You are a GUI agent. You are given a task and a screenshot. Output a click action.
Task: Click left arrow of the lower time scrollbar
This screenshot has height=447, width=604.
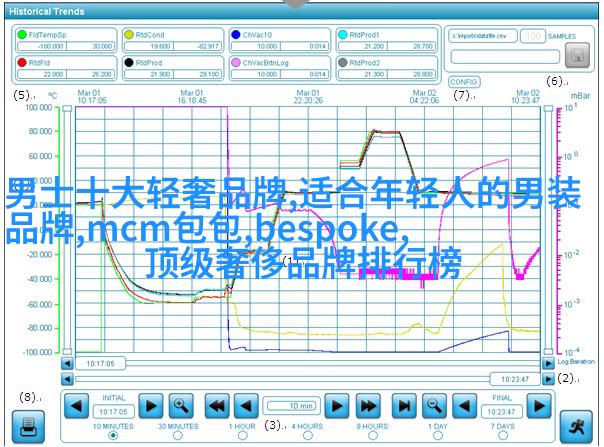pyautogui.click(x=67, y=379)
